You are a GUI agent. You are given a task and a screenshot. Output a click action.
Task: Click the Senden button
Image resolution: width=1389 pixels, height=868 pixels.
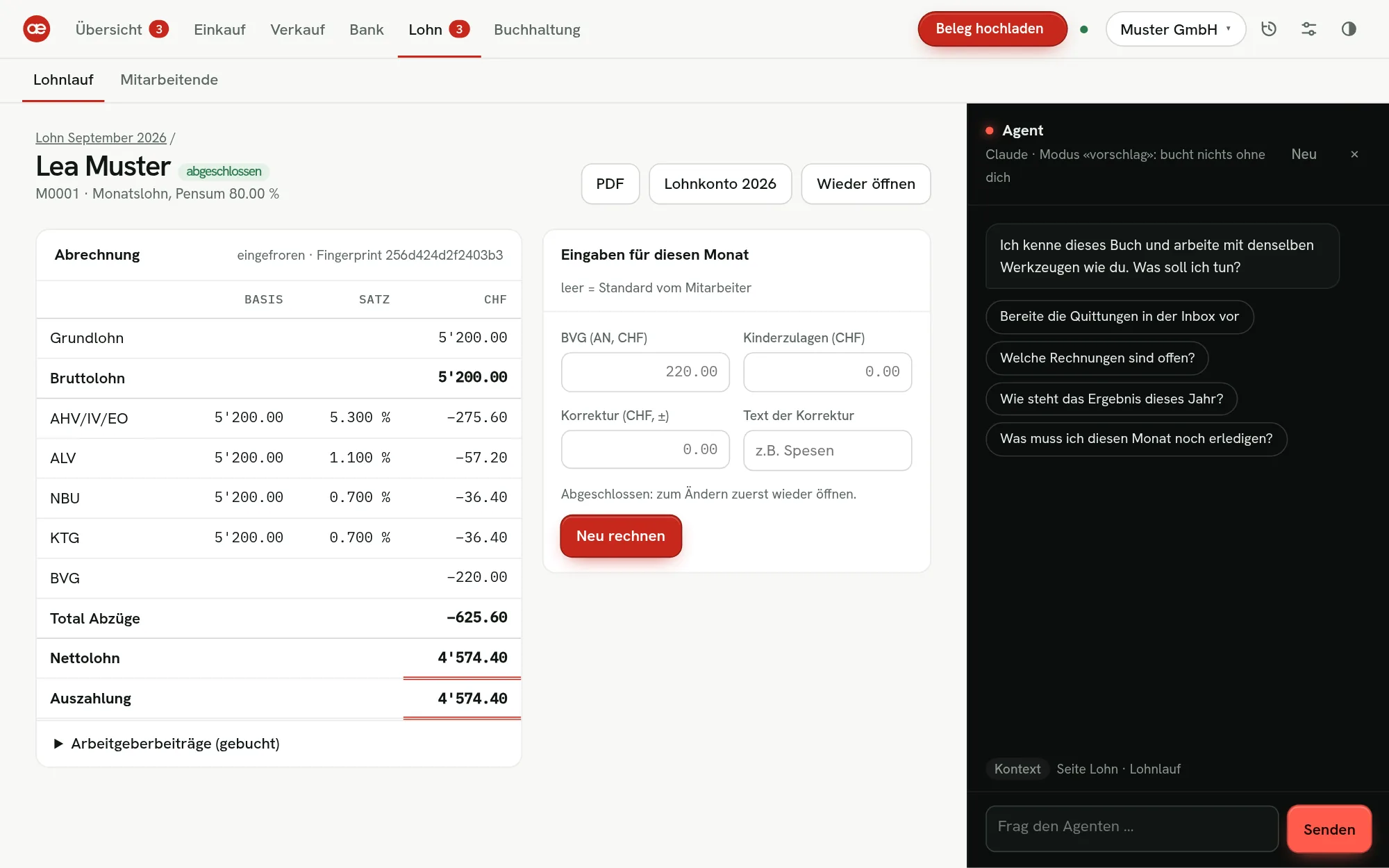click(1329, 829)
